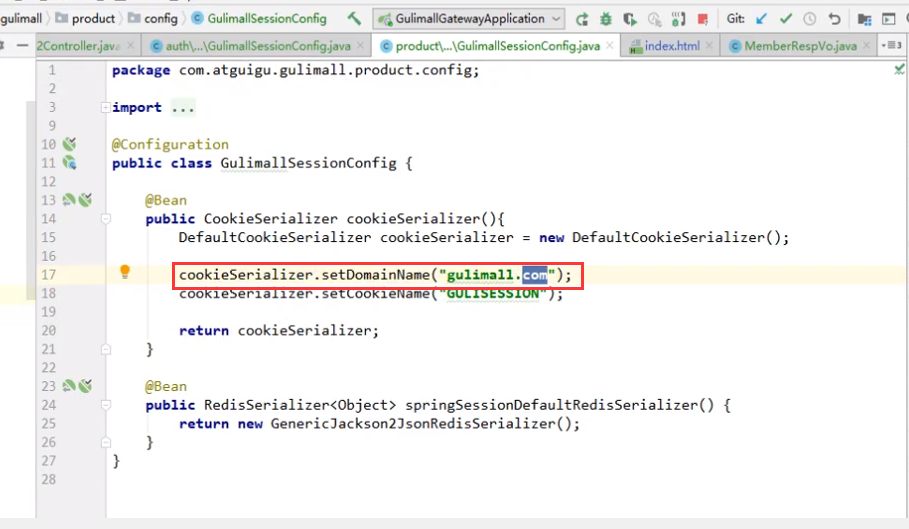
Task: Switch to the index.html tab
Action: (x=671, y=46)
